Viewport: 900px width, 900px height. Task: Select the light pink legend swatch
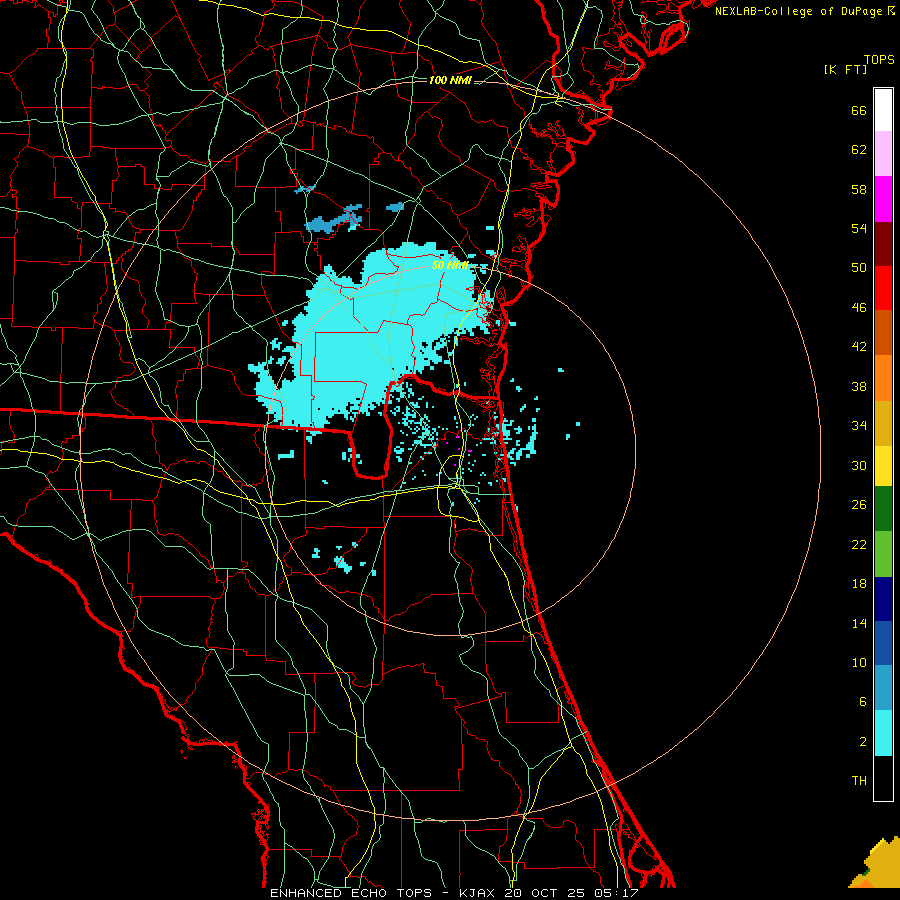(883, 154)
